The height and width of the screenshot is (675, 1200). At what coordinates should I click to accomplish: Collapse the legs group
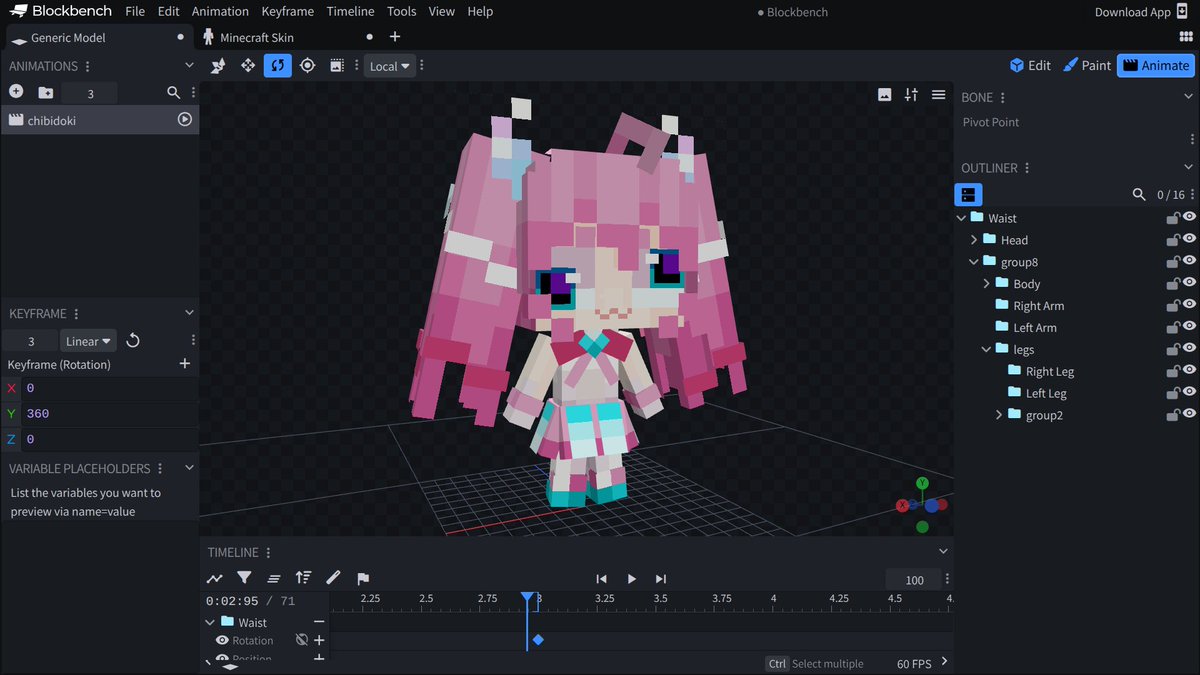pos(987,349)
